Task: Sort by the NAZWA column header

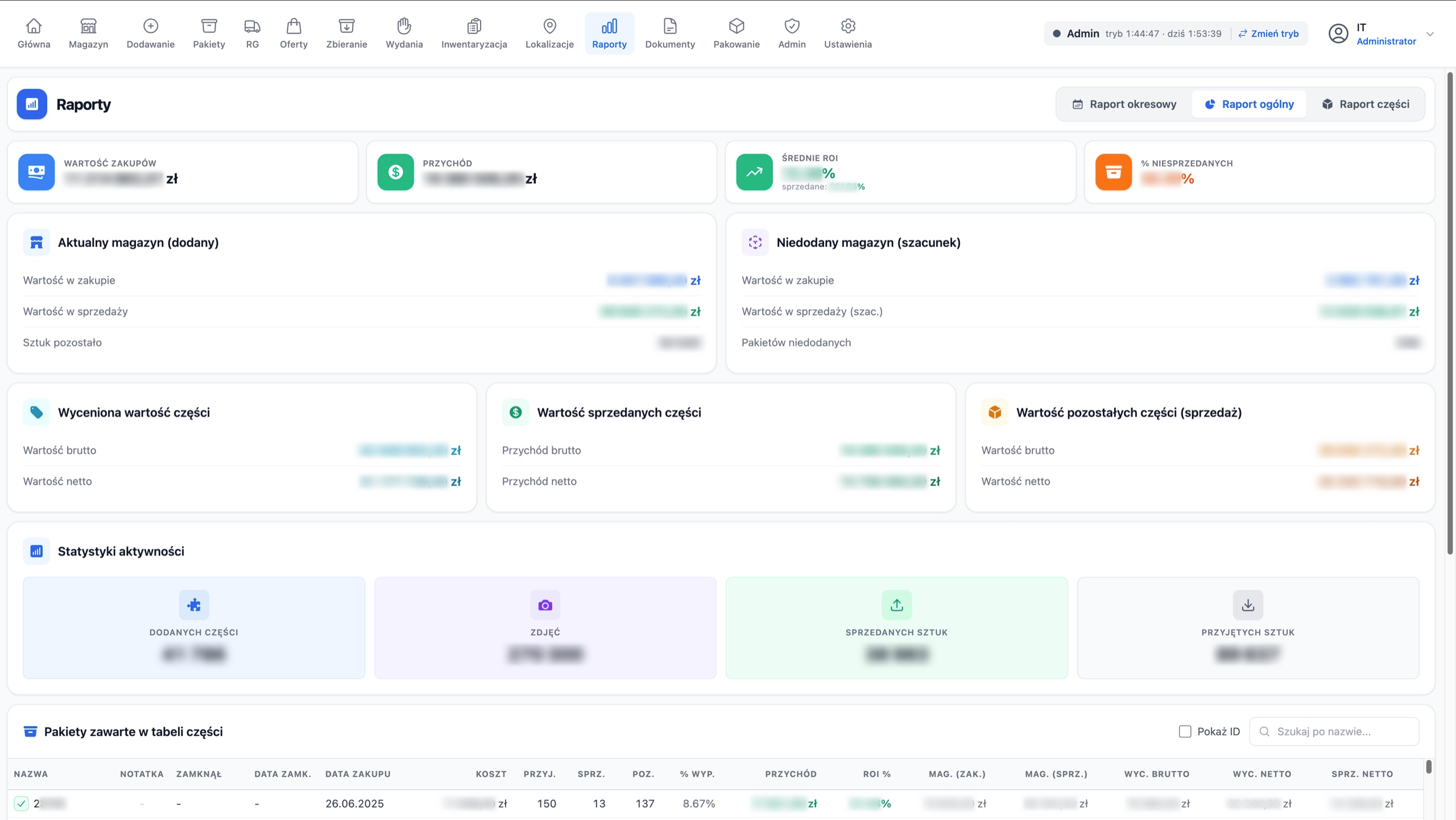Action: pyautogui.click(x=31, y=774)
